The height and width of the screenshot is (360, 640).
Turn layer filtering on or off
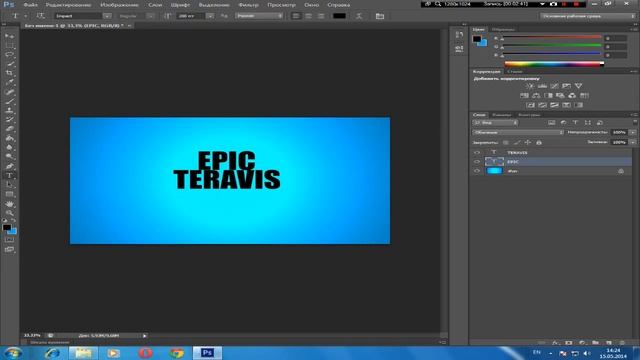tap(635, 122)
